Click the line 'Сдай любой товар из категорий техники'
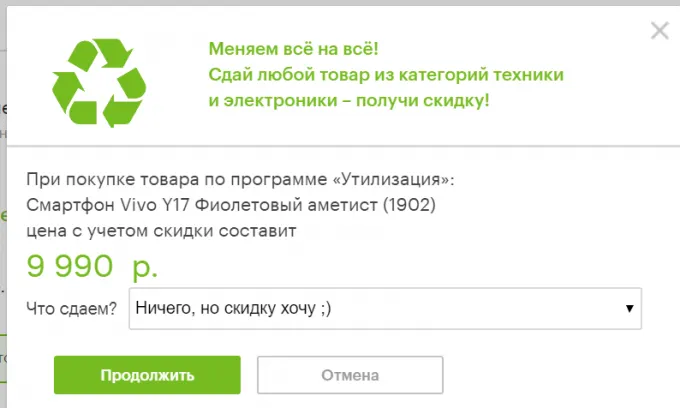 point(386,75)
